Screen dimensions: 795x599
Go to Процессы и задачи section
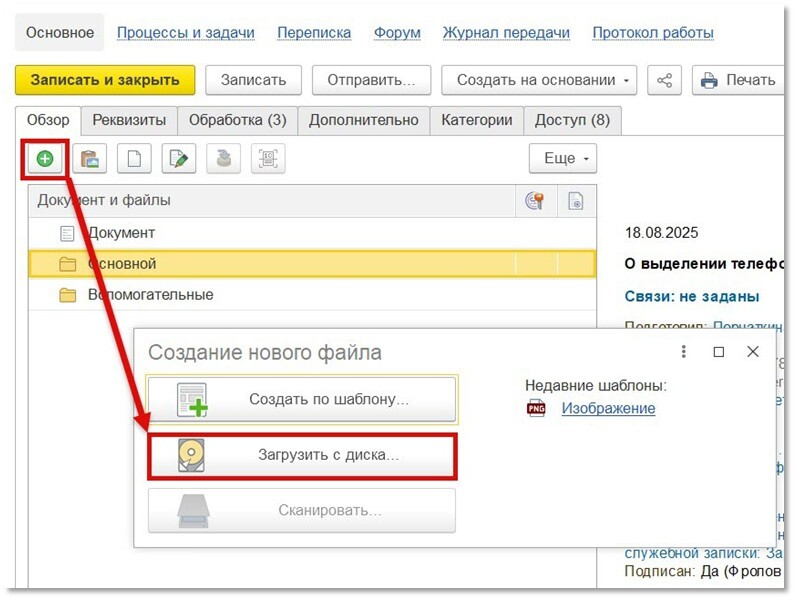(185, 33)
